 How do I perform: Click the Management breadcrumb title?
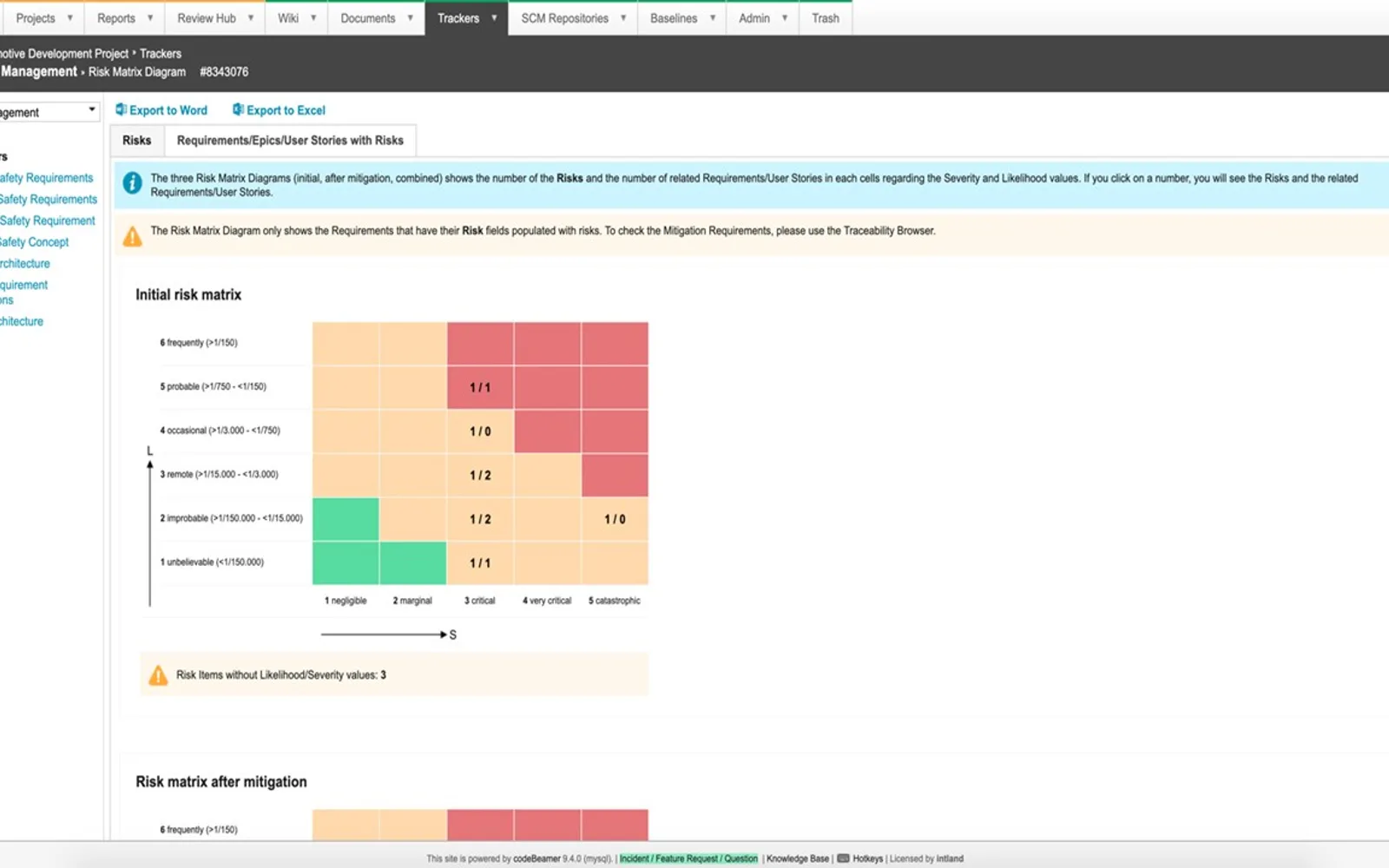tap(38, 72)
